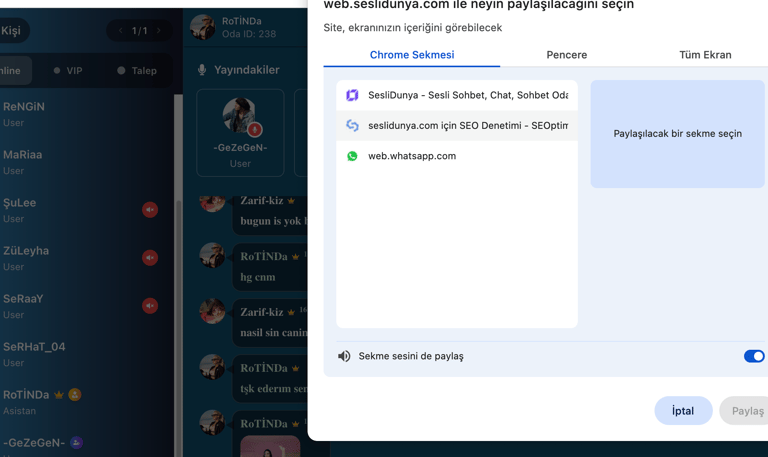Switch to the Pencere tab
This screenshot has width=768, height=457.
point(567,55)
